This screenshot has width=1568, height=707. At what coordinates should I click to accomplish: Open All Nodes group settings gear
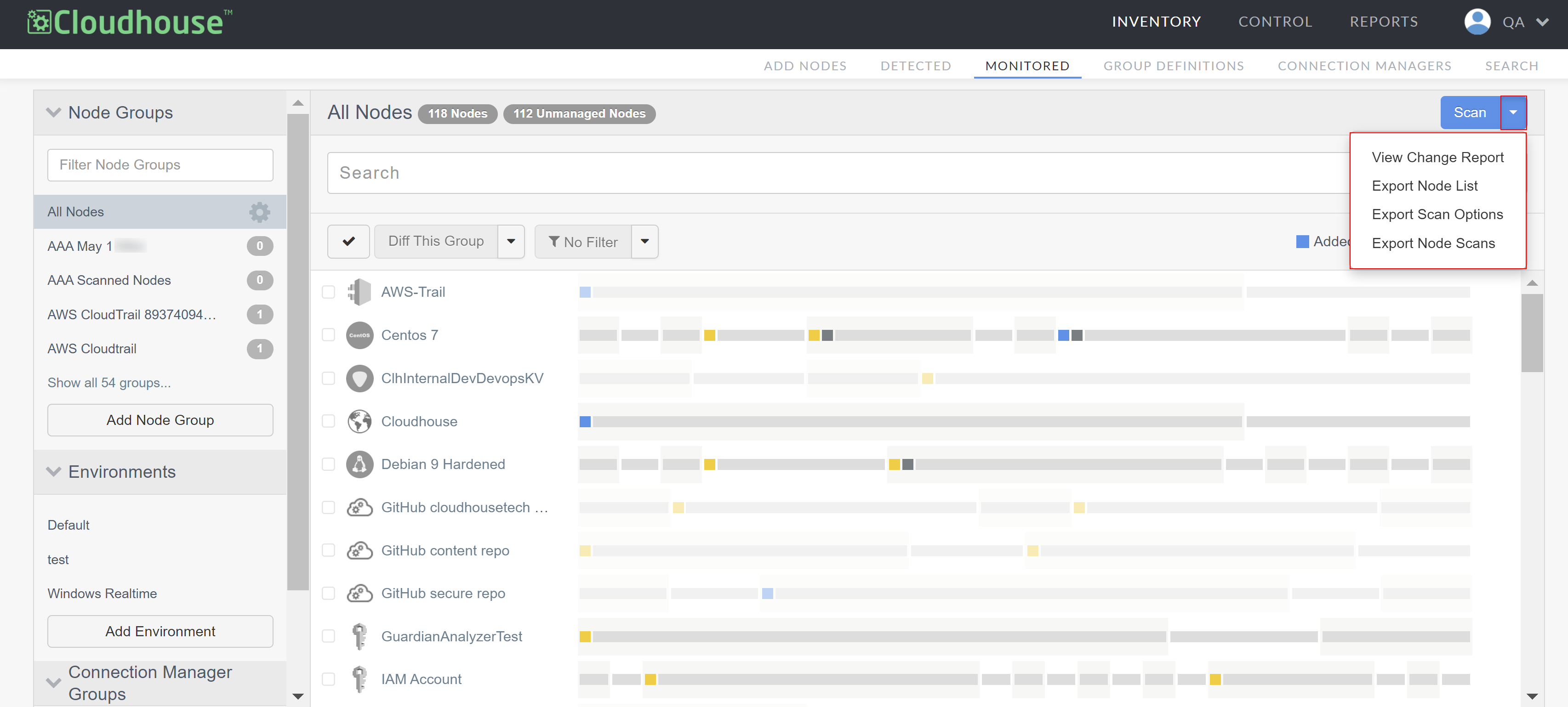[x=259, y=212]
